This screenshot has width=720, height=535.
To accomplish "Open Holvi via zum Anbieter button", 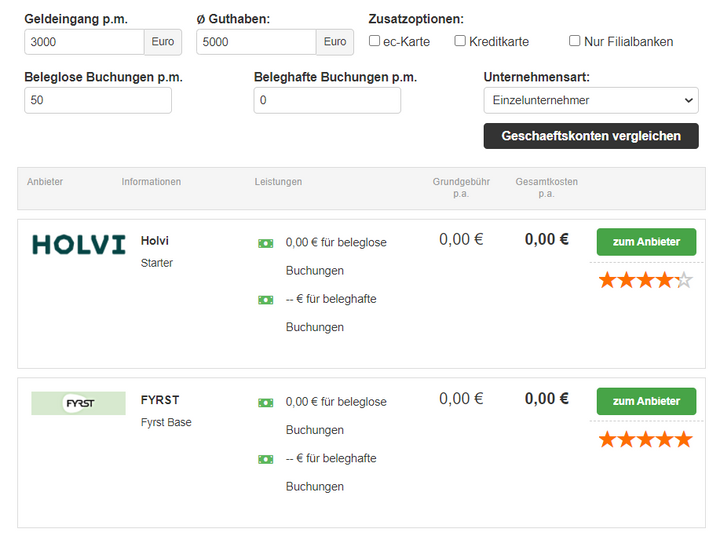I will (647, 242).
